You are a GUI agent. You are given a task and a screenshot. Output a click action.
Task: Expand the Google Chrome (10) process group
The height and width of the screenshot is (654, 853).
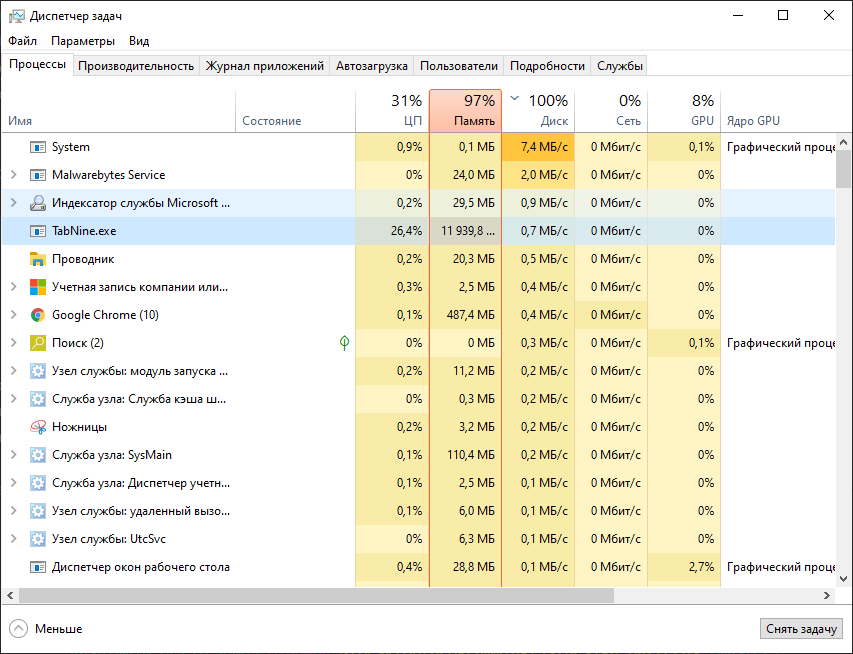tap(14, 314)
